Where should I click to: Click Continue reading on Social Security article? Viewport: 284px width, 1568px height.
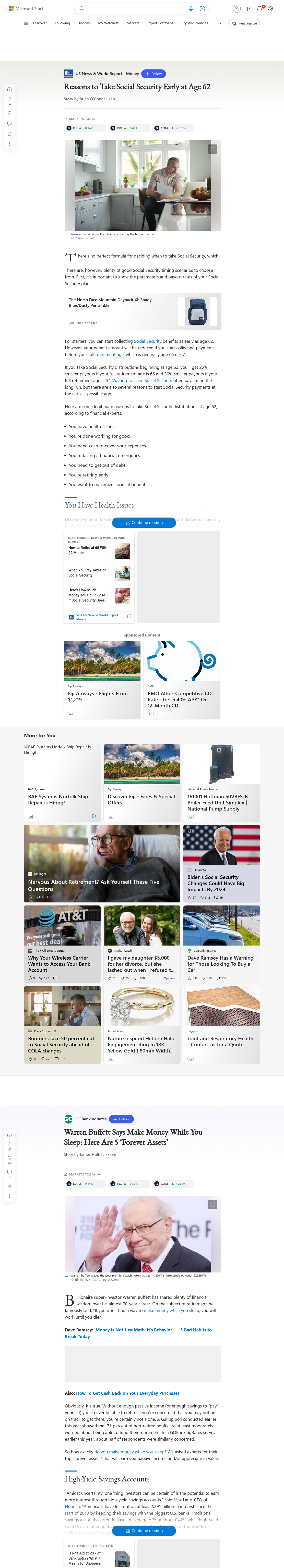coord(144,523)
